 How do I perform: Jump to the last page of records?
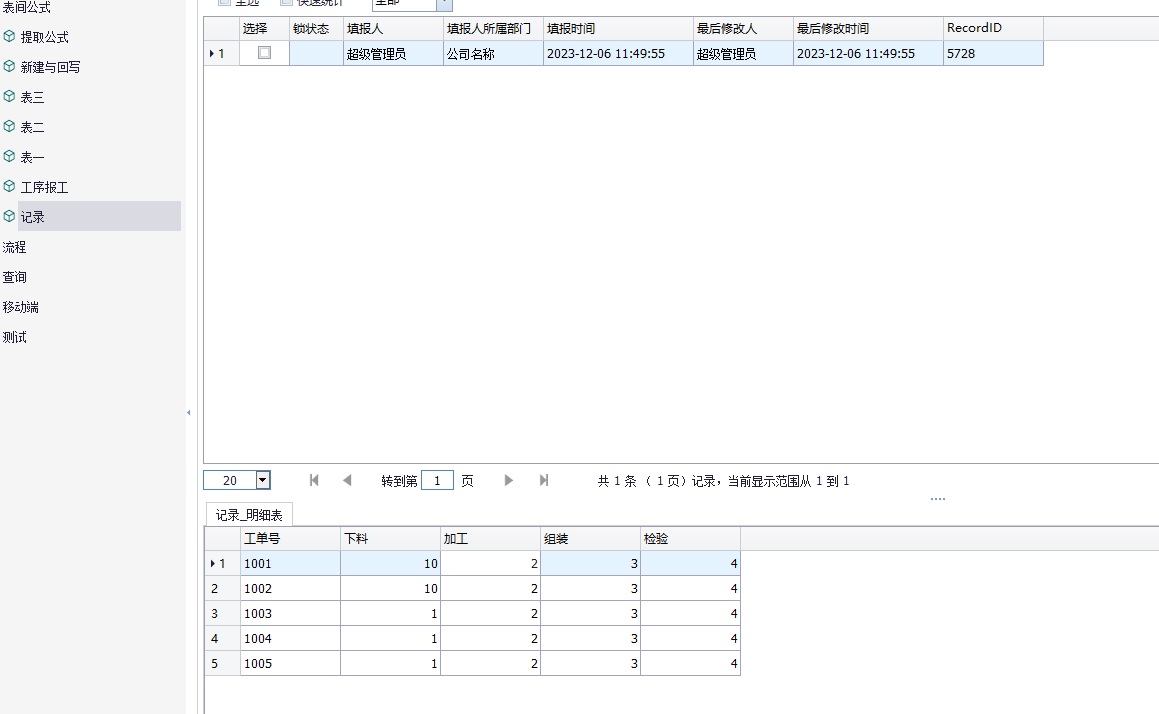pos(544,480)
